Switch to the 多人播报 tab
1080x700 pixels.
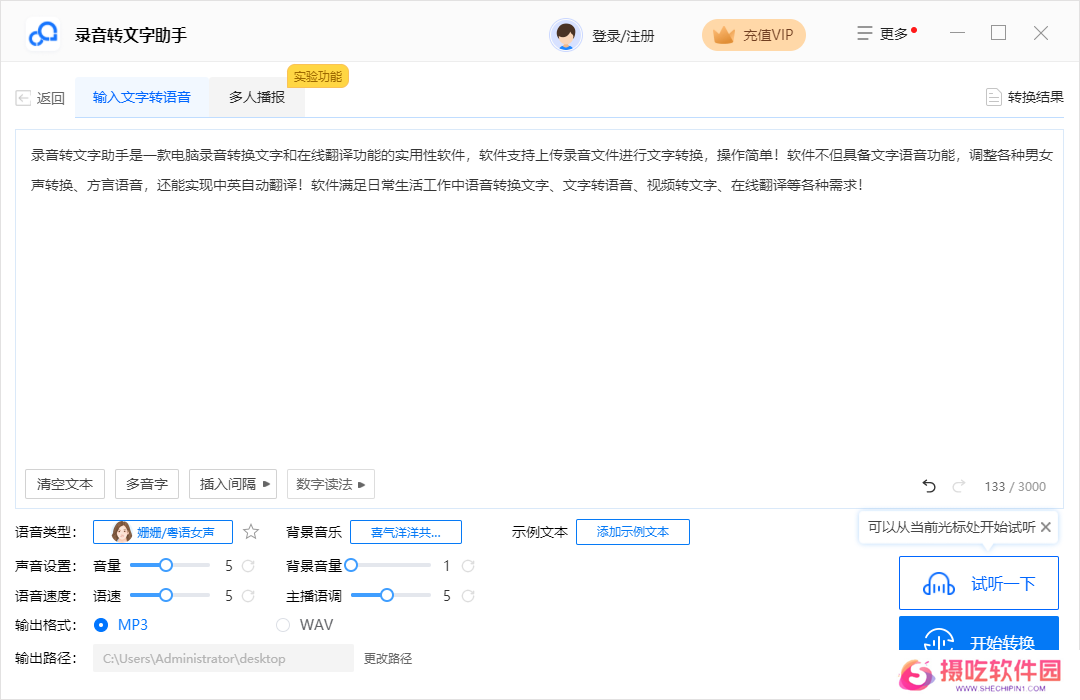click(x=257, y=97)
